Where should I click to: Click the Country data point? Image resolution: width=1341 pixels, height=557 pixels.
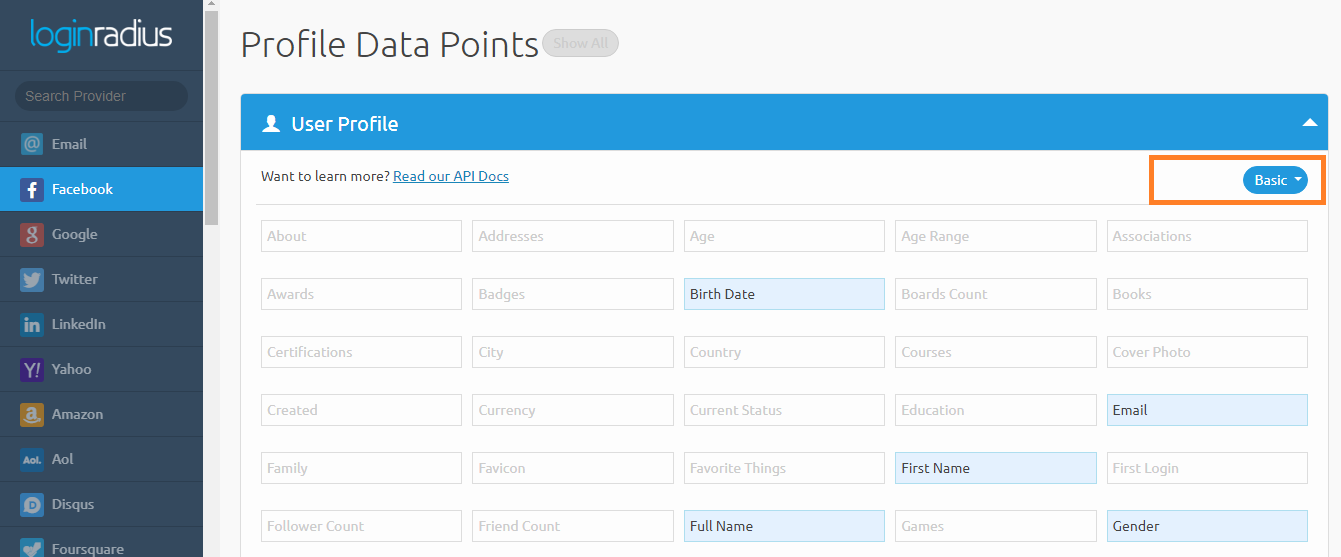pos(784,352)
